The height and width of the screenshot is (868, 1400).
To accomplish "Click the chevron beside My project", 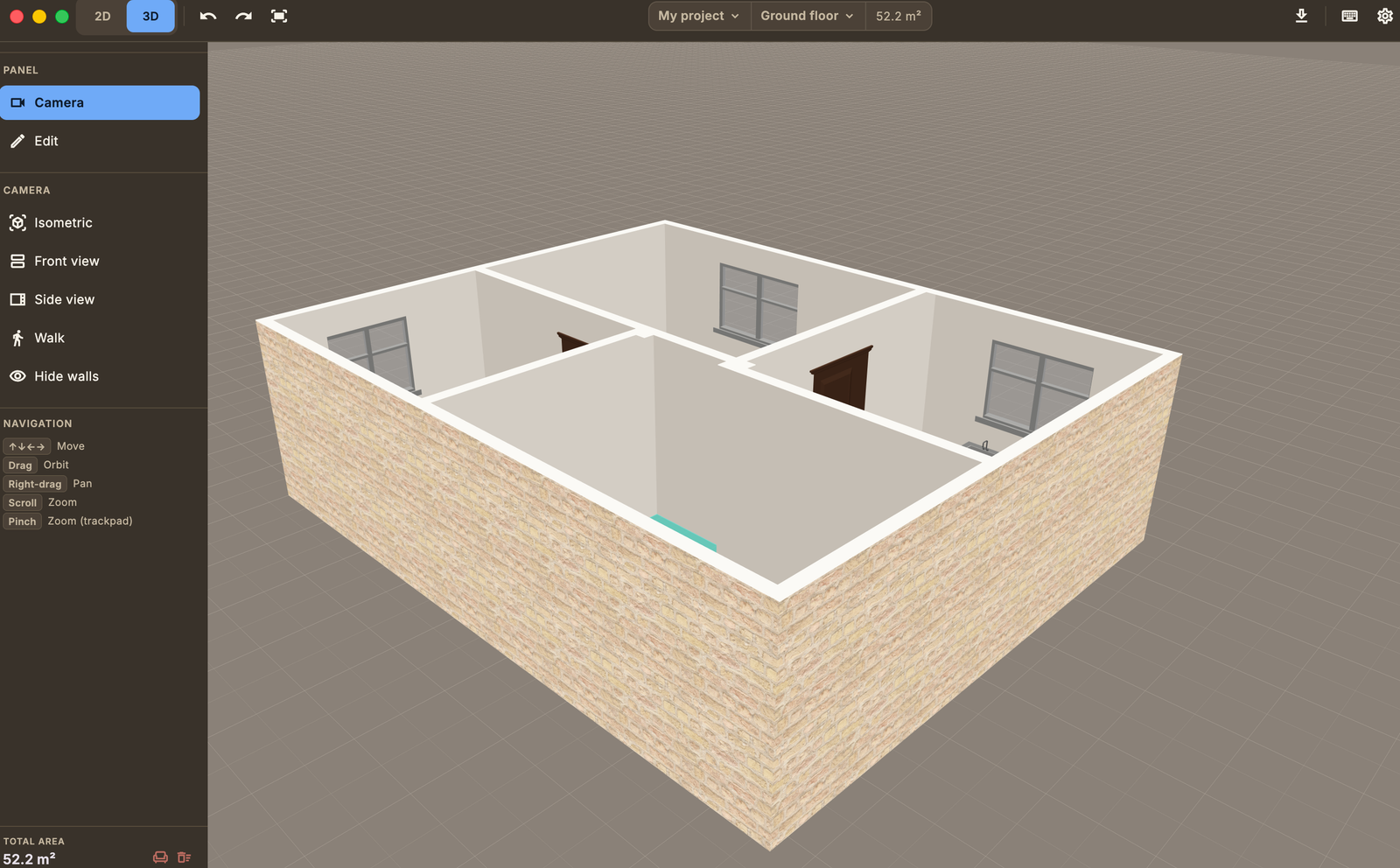I will point(735,17).
